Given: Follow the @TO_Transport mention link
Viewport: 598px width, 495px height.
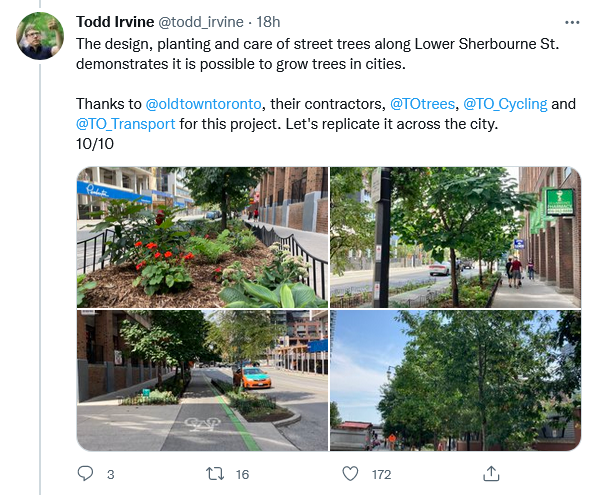Looking at the screenshot, I should click(125, 124).
